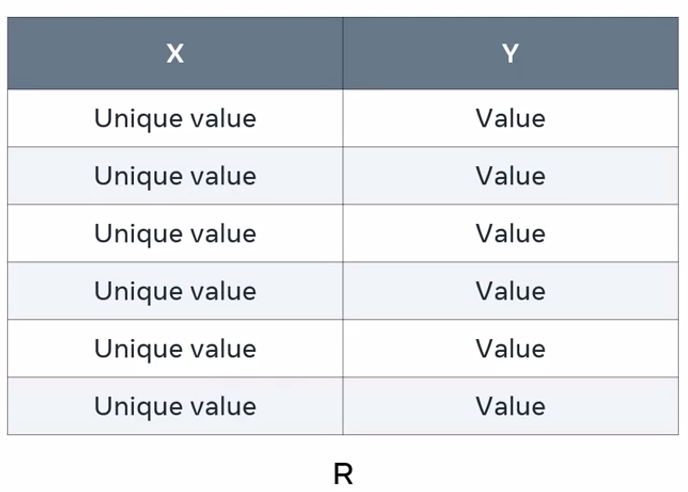
Task: Click the lowercase "value" word in the third row
Action: (x=223, y=234)
